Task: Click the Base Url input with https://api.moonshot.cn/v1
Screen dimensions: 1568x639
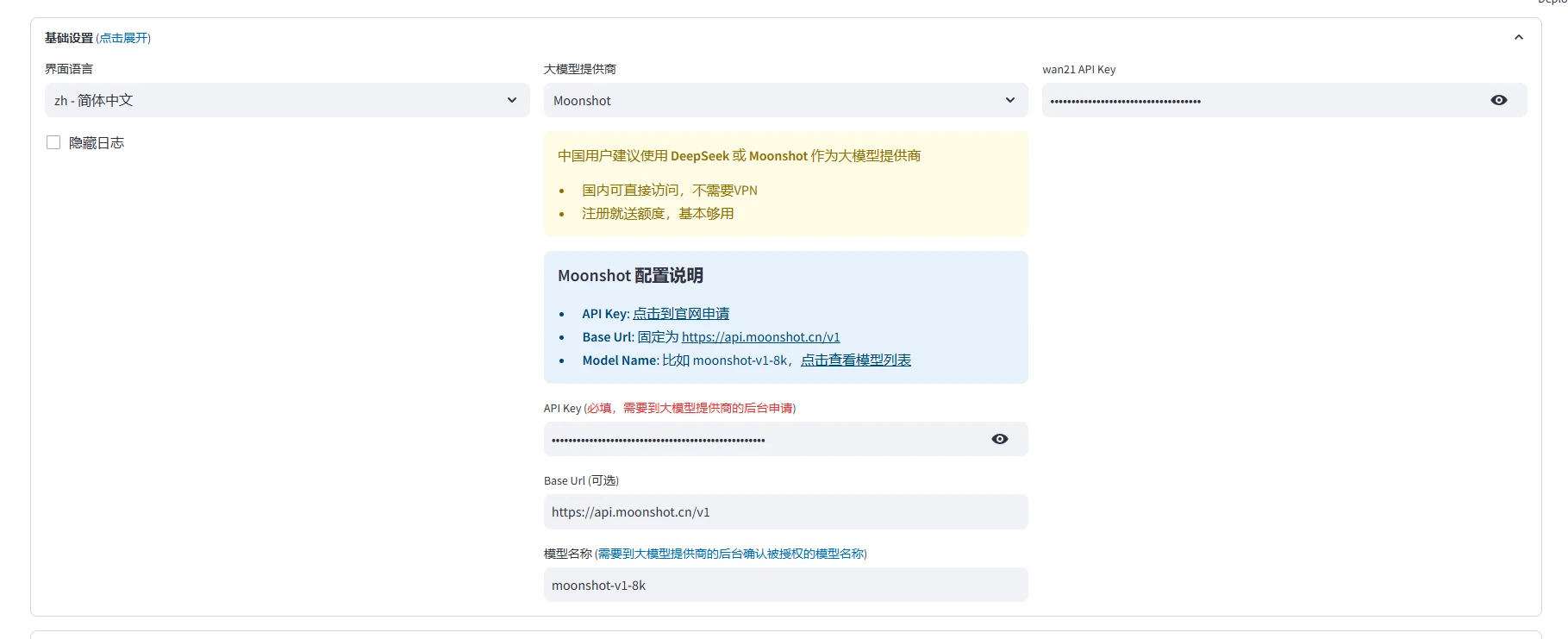Action: [x=785, y=511]
